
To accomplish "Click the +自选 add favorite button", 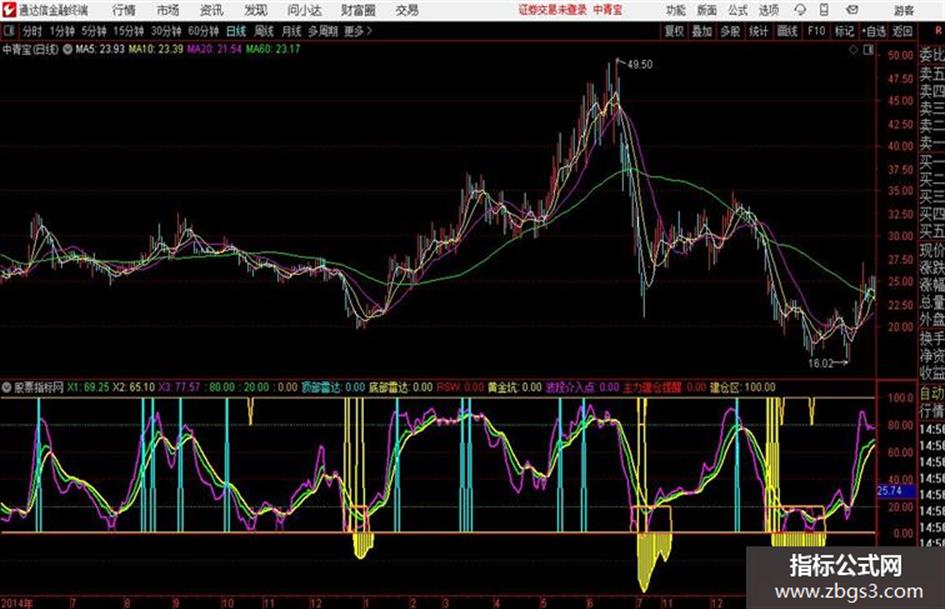I will tap(874, 31).
